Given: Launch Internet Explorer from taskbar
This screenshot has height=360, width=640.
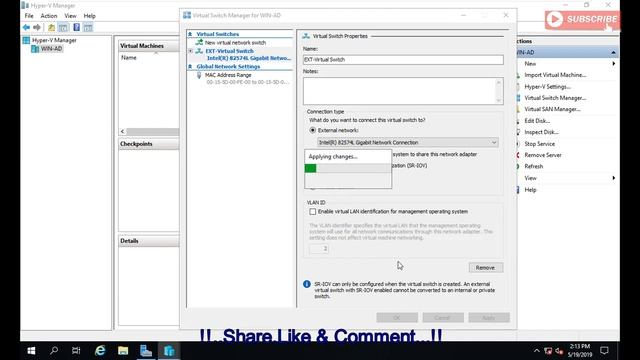Looking at the screenshot, I should coord(100,351).
